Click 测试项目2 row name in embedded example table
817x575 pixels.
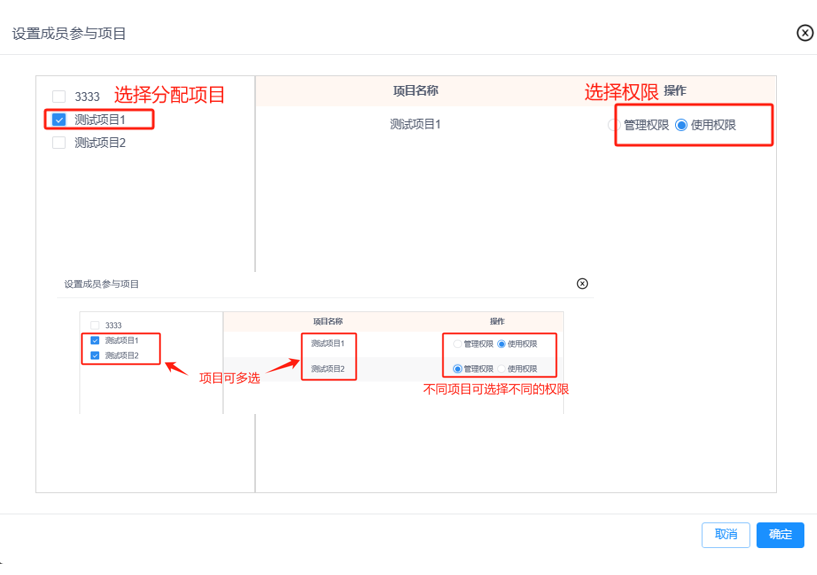(x=327, y=369)
